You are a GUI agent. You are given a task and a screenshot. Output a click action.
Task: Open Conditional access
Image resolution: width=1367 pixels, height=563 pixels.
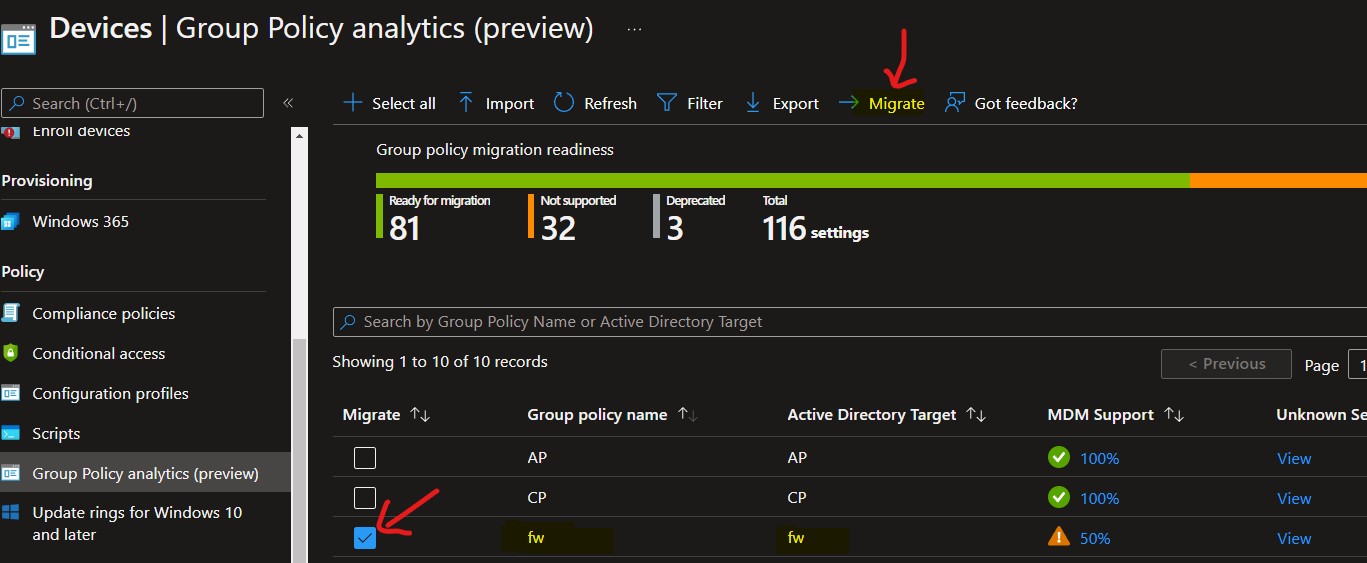pos(98,353)
